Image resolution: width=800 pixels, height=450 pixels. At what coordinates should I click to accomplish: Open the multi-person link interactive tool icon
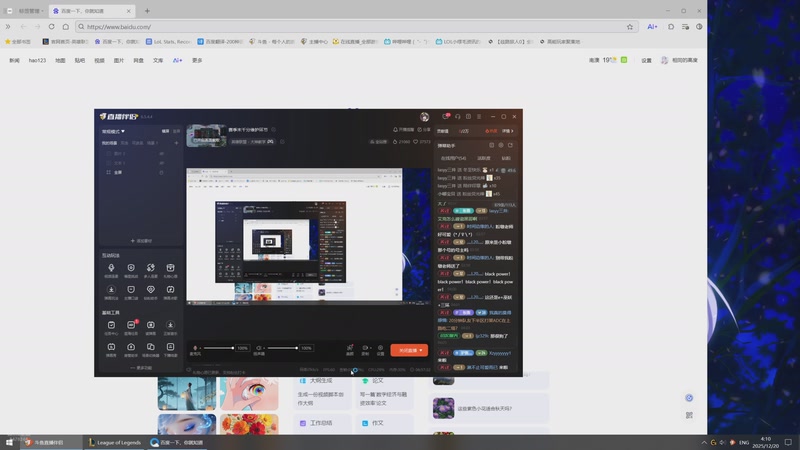click(151, 268)
